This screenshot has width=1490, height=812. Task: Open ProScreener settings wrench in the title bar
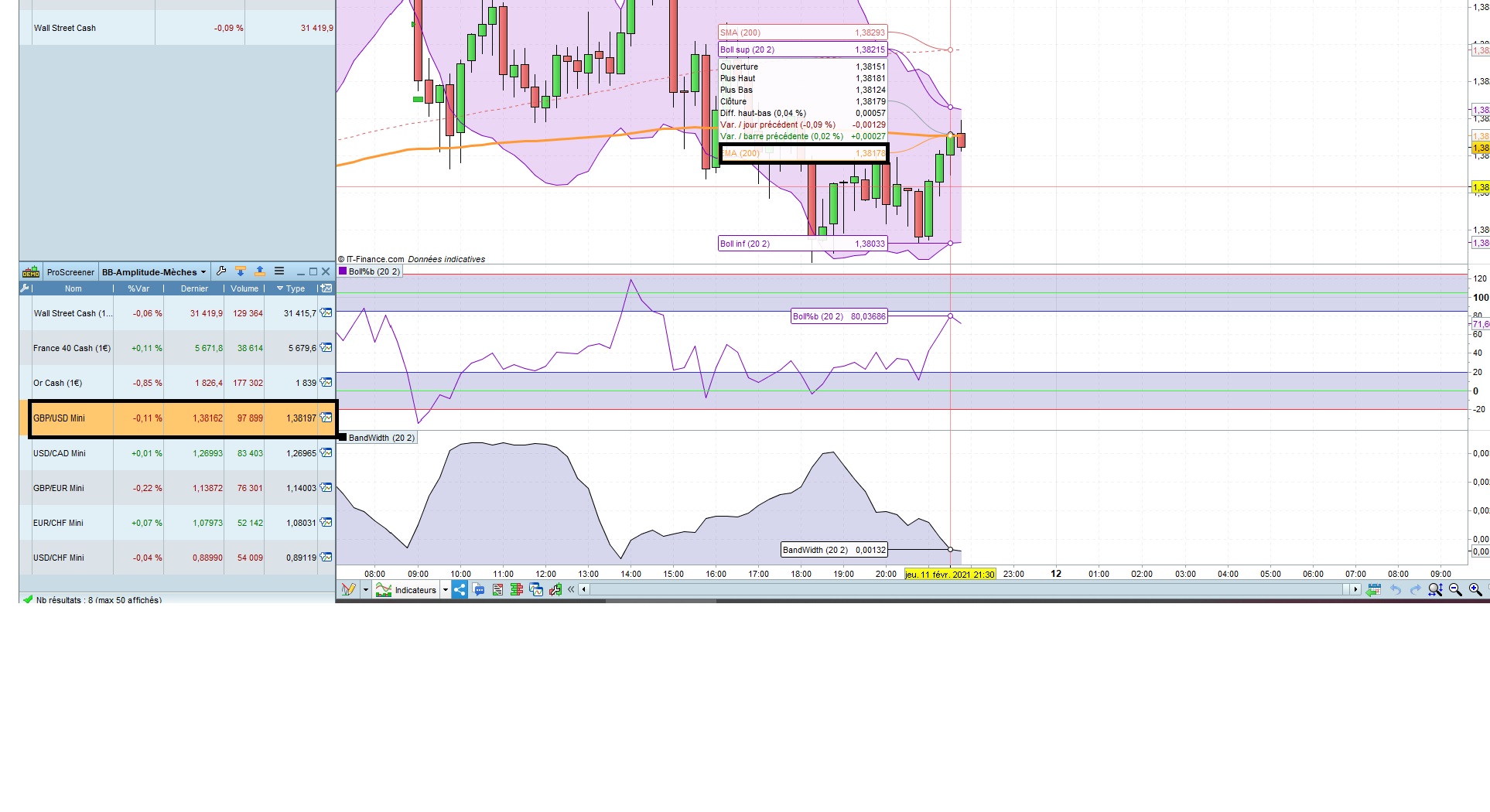tap(221, 271)
